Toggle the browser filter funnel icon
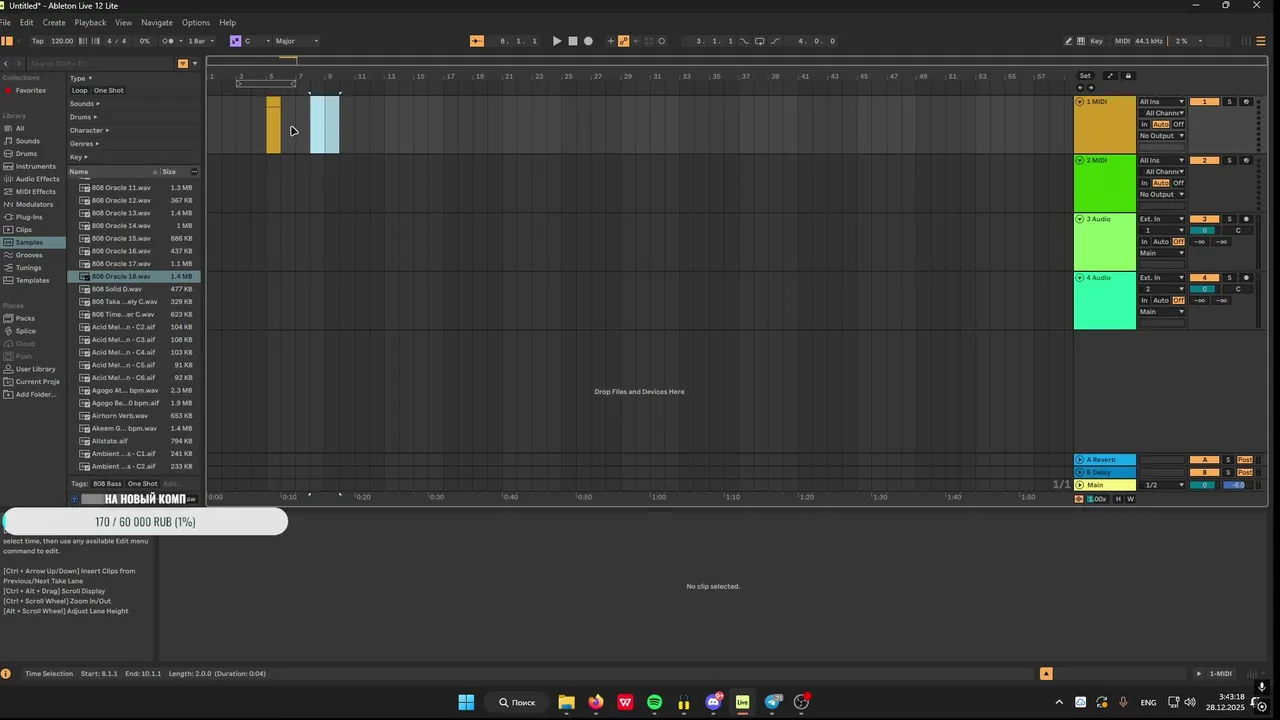 pyautogui.click(x=182, y=63)
